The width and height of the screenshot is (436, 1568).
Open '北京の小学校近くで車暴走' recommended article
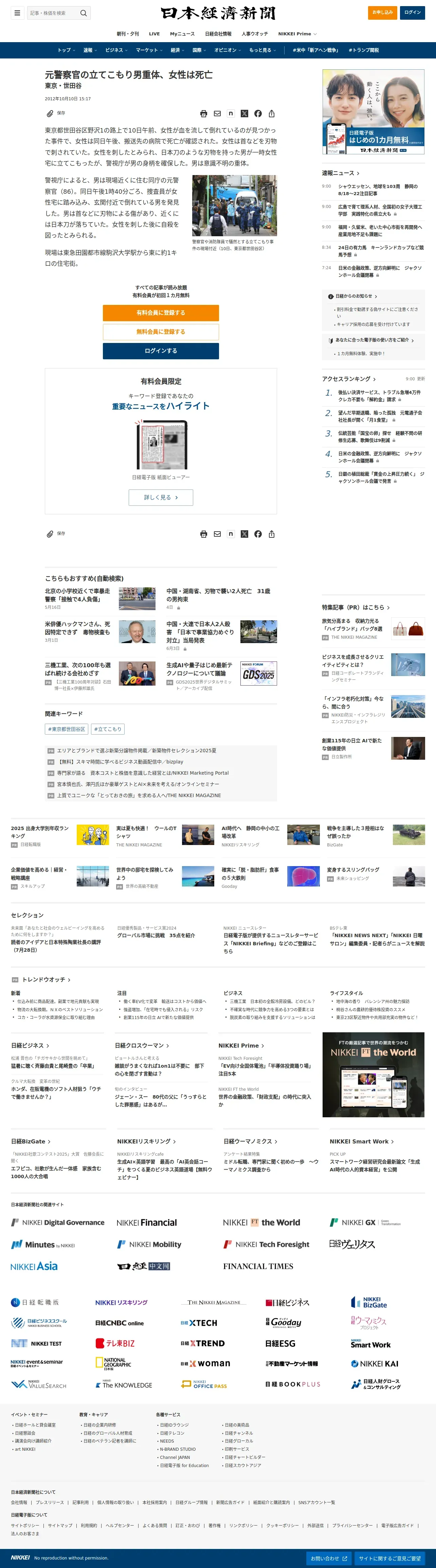point(77,595)
